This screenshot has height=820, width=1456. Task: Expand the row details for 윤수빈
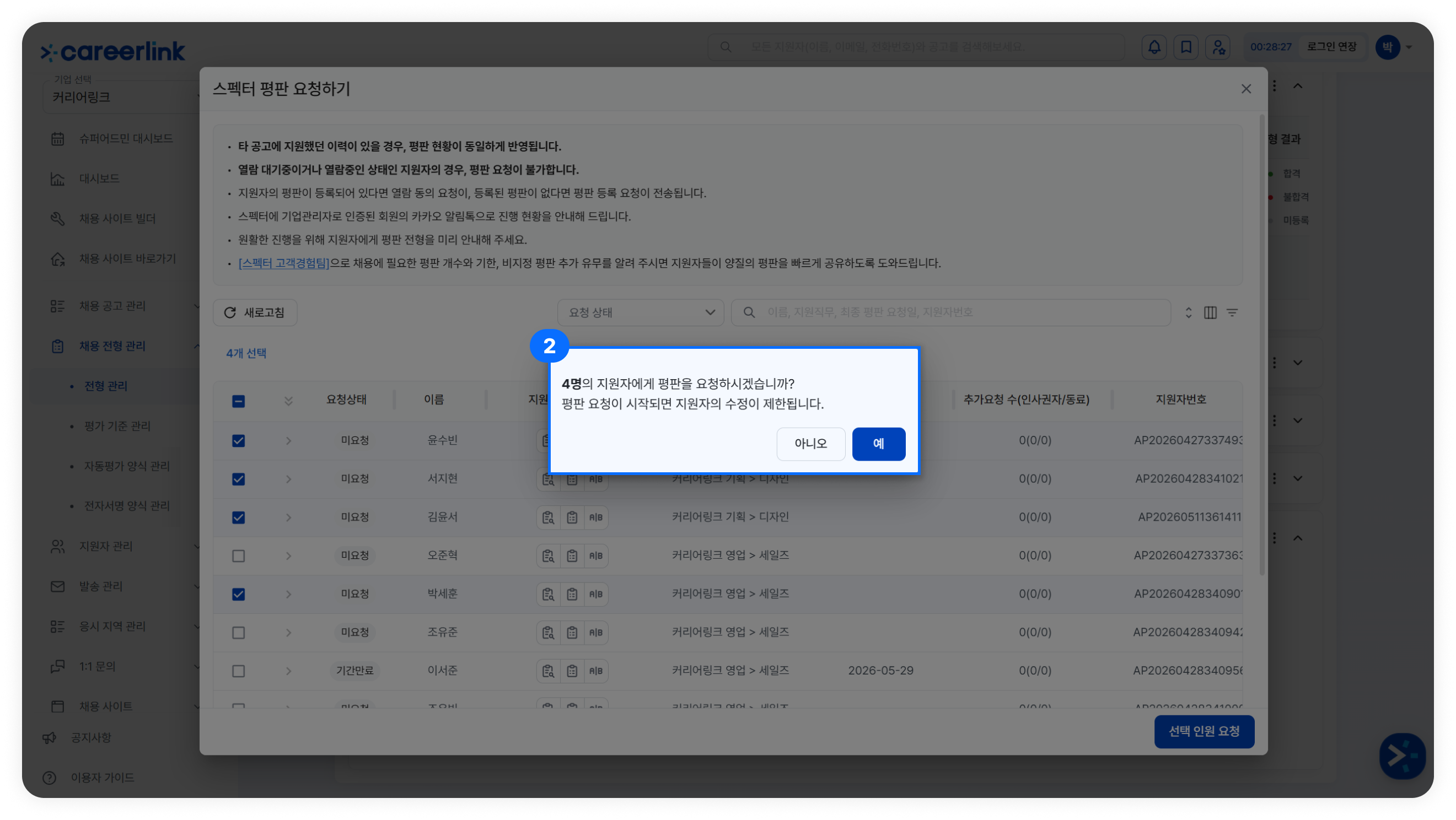288,441
